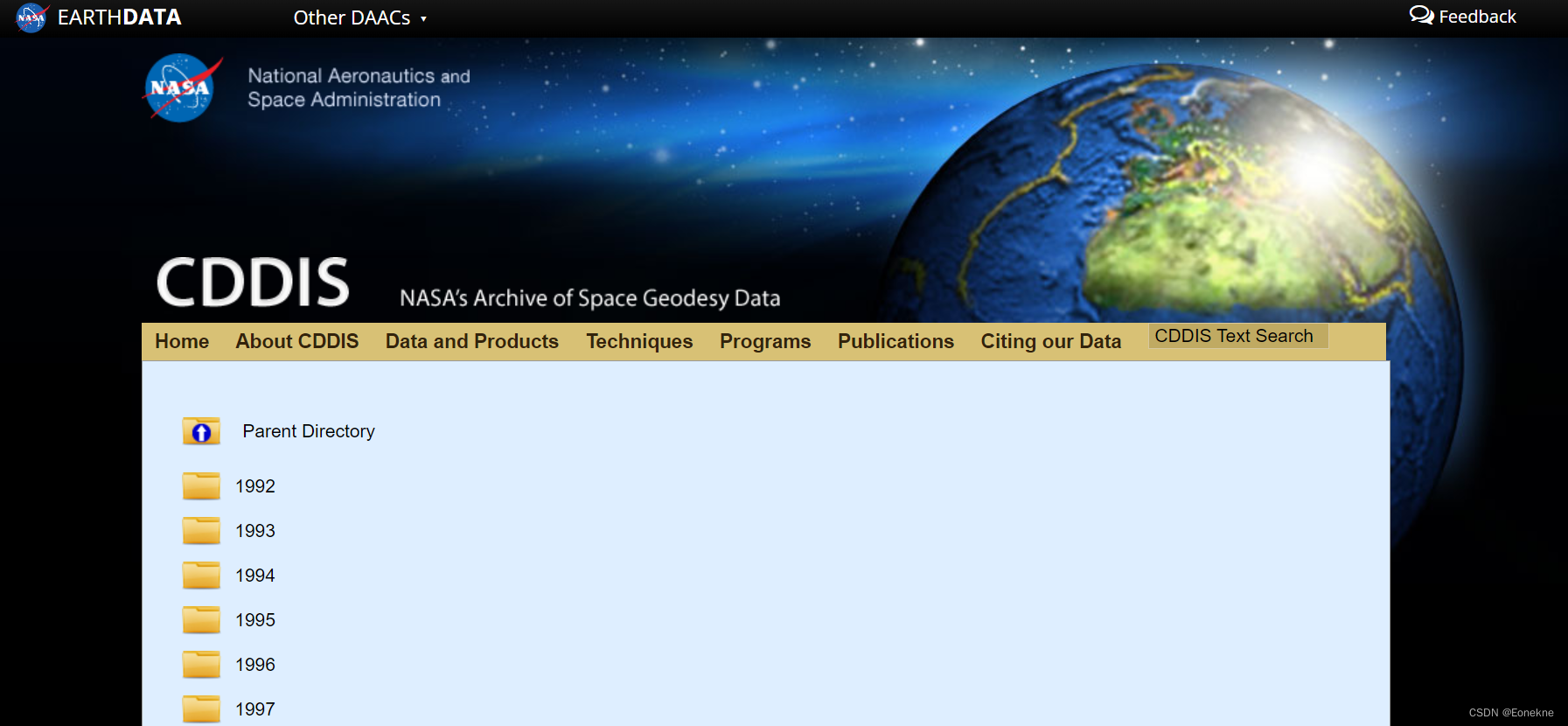Open the 1994 folder icon
This screenshot has width=1568, height=726.
click(201, 575)
